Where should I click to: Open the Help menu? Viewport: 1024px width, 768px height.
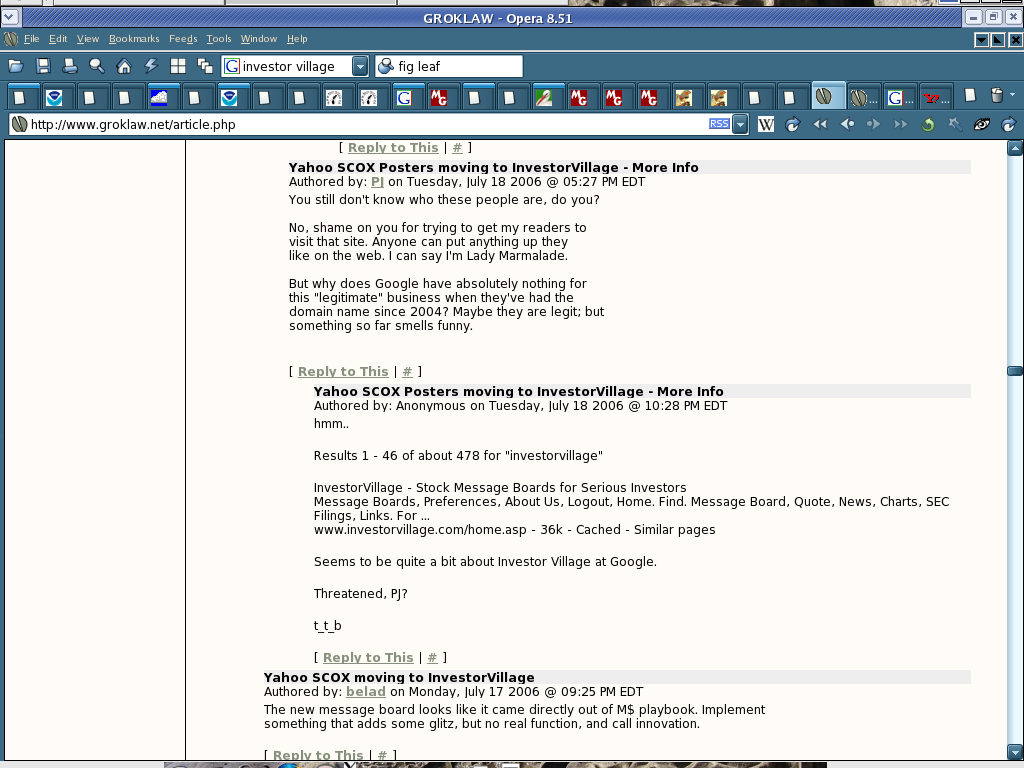(297, 39)
